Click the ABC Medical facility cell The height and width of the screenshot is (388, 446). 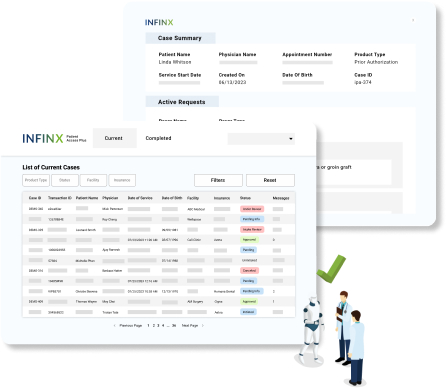[196, 209]
